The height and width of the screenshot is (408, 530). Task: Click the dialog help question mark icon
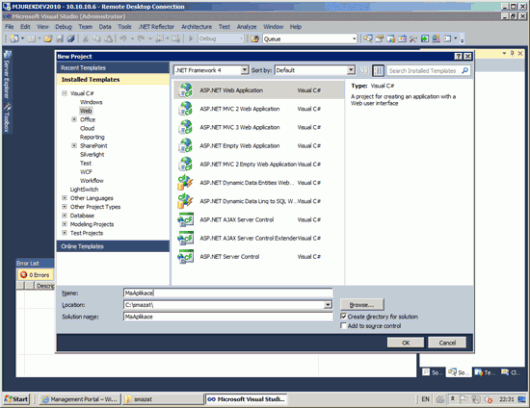458,56
